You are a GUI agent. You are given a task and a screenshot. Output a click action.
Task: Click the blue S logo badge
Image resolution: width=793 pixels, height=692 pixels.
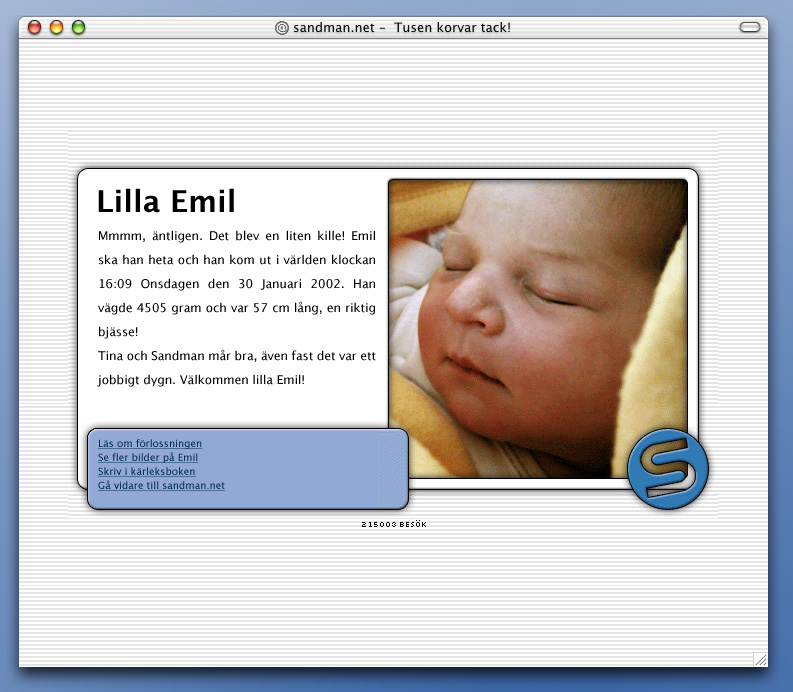(667, 469)
